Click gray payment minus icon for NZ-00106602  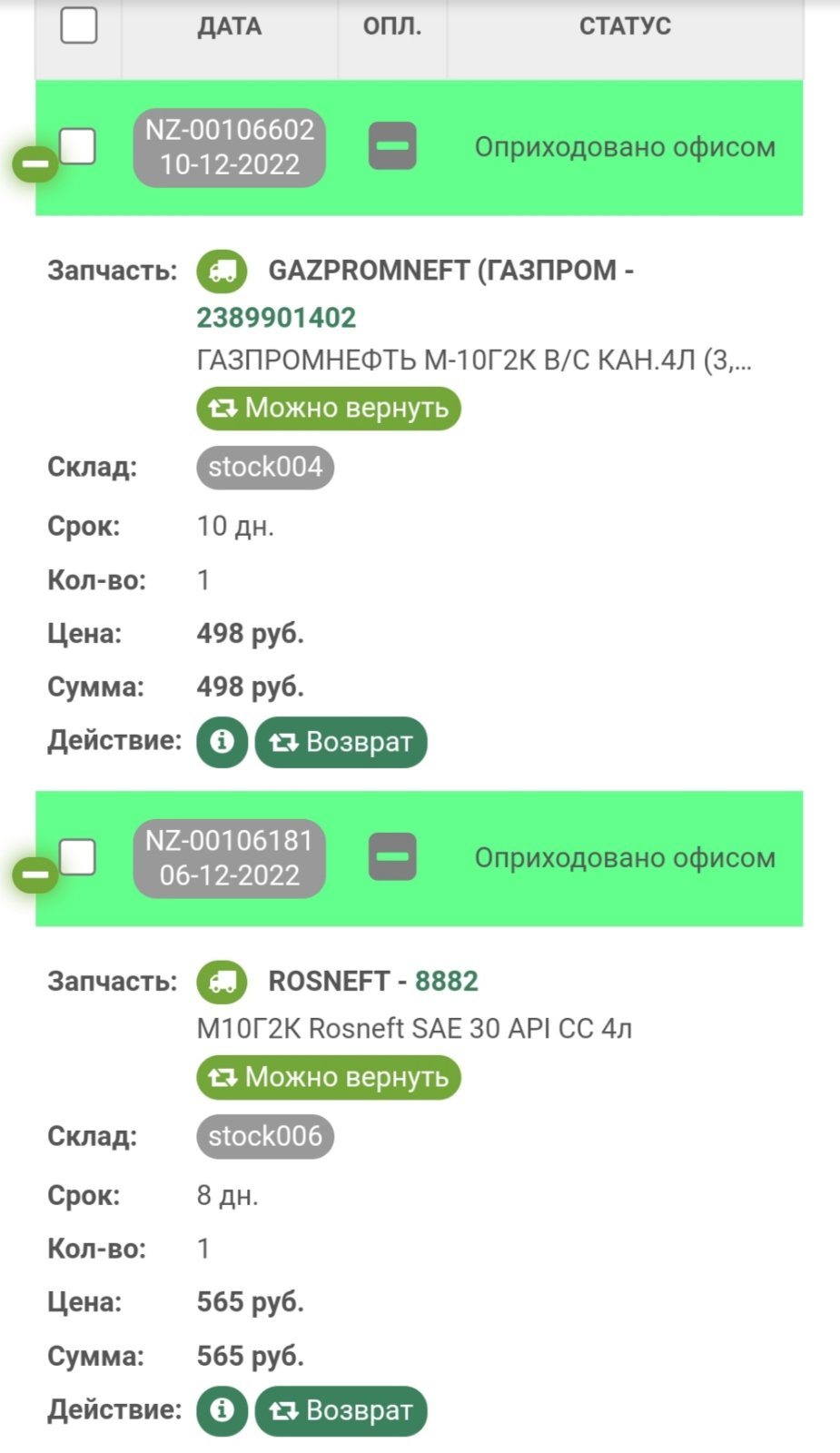click(x=392, y=146)
